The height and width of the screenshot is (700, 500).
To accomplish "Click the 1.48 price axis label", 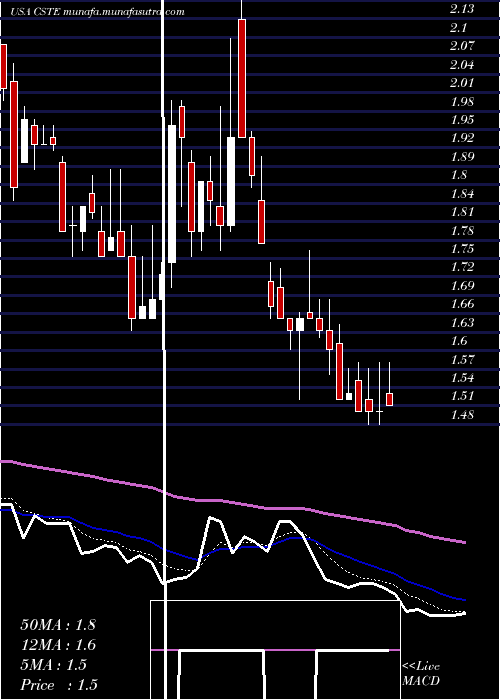I will tap(462, 415).
